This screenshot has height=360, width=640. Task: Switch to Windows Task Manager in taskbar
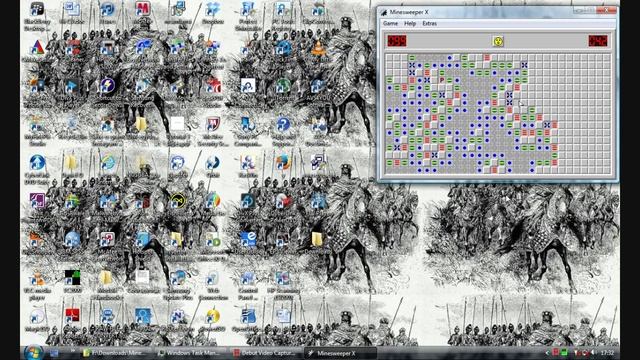[x=189, y=353]
